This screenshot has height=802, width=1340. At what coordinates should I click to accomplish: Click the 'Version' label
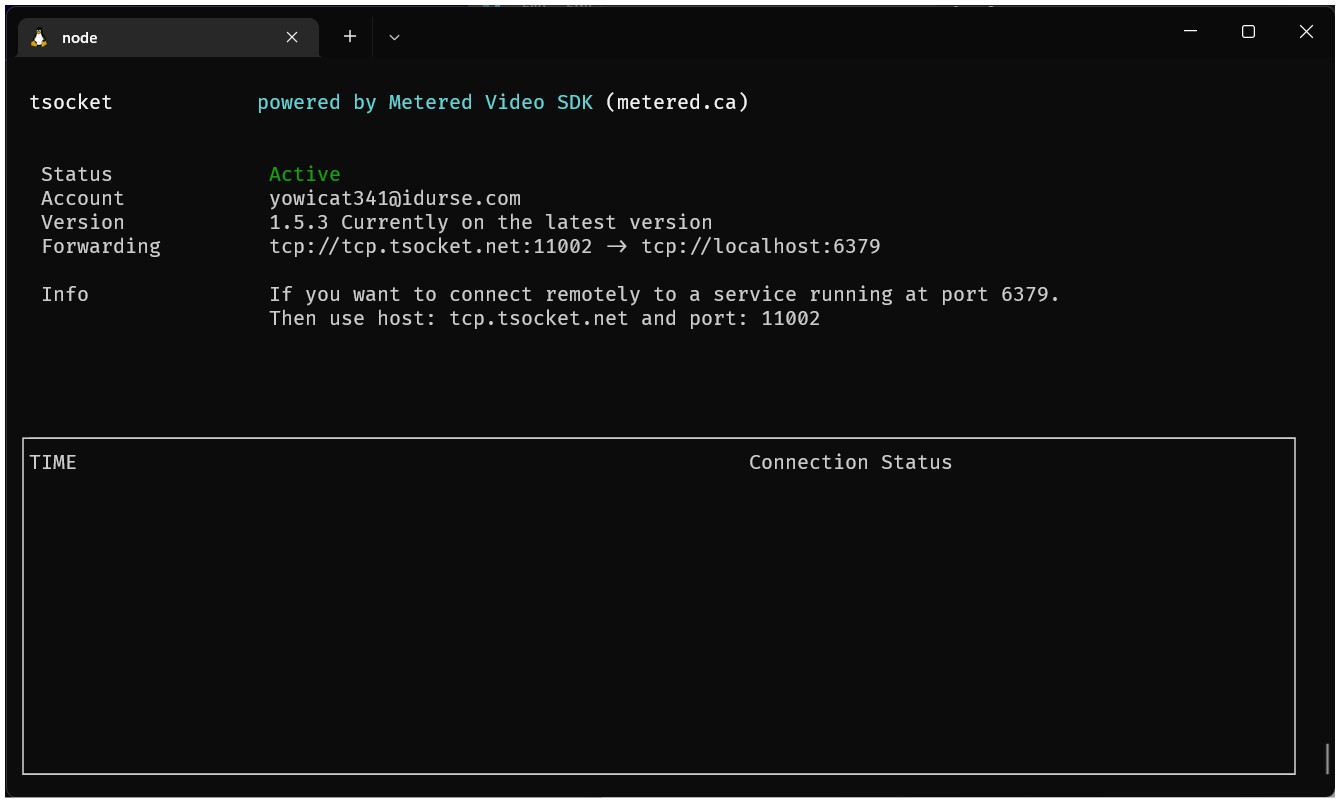pos(83,222)
